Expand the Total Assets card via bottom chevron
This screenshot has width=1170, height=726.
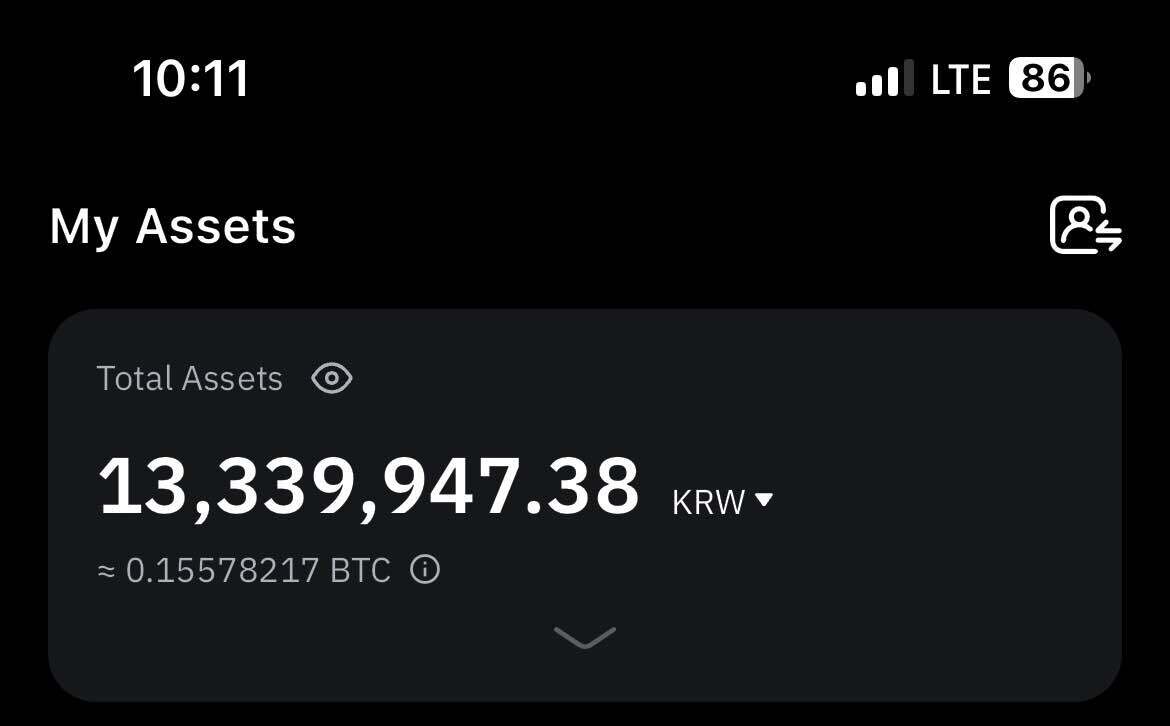click(x=584, y=637)
